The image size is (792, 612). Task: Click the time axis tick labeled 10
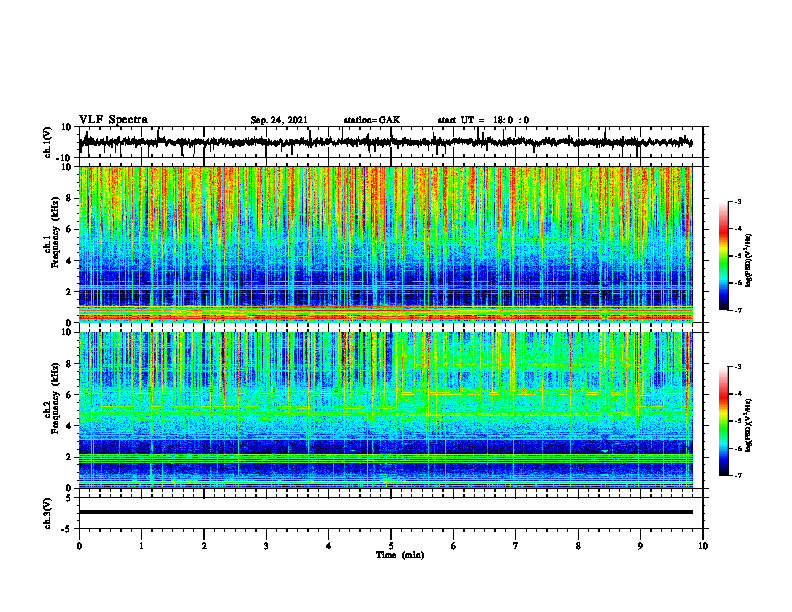click(x=703, y=546)
